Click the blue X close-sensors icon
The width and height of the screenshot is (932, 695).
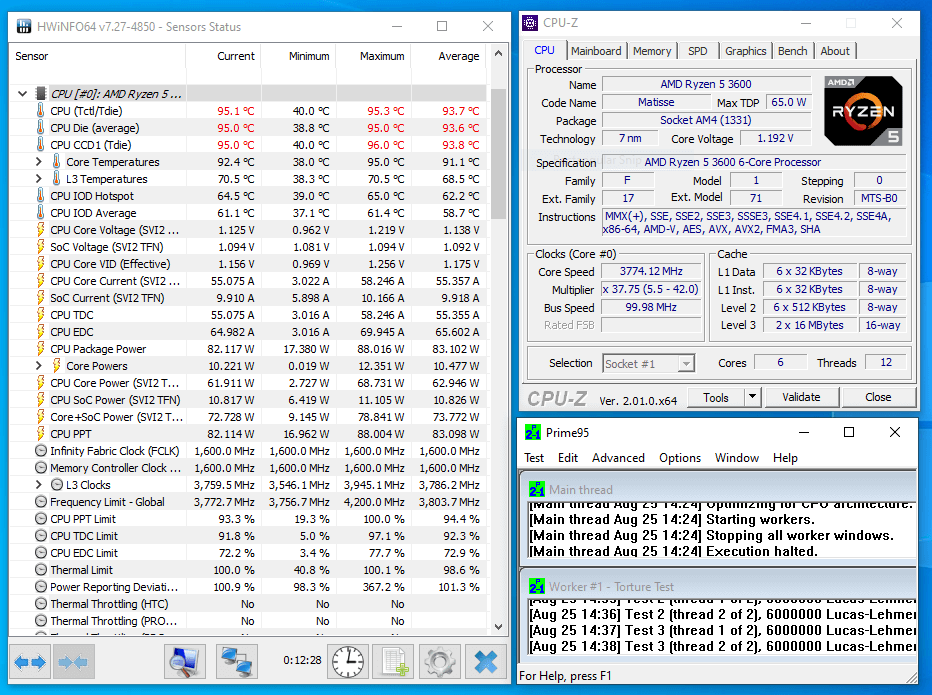pos(485,661)
